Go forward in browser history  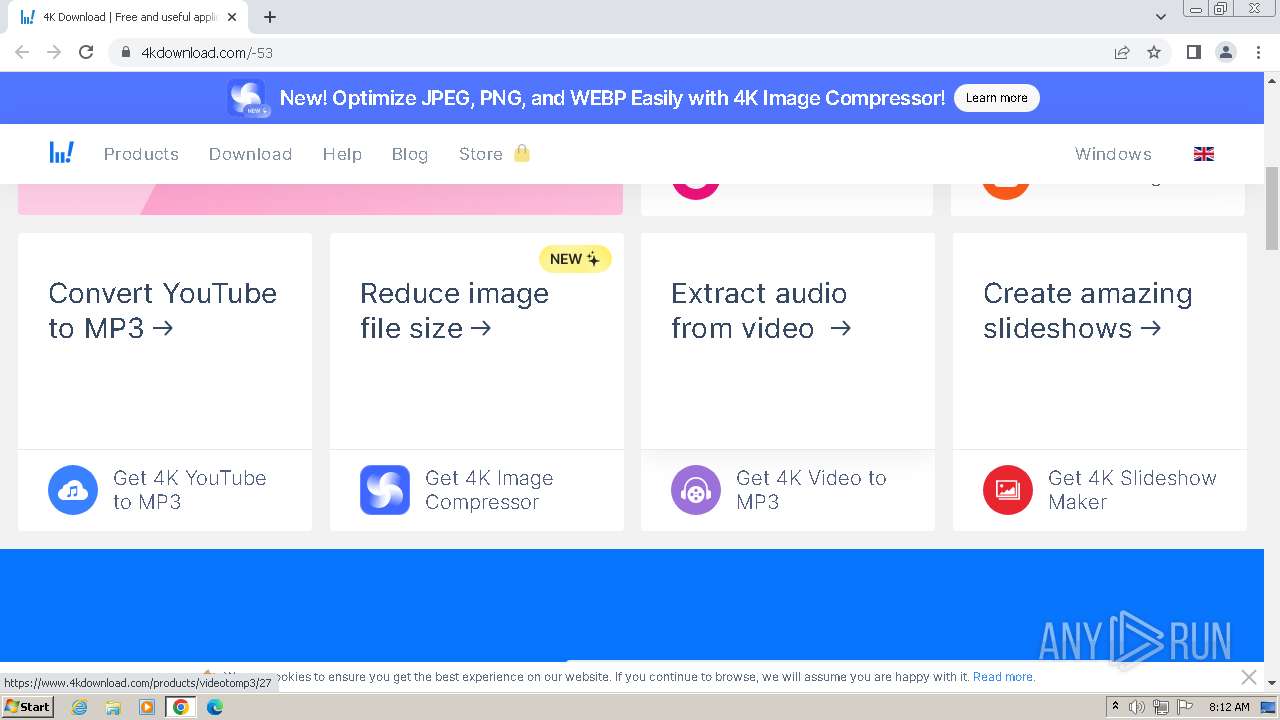pyautogui.click(x=54, y=52)
